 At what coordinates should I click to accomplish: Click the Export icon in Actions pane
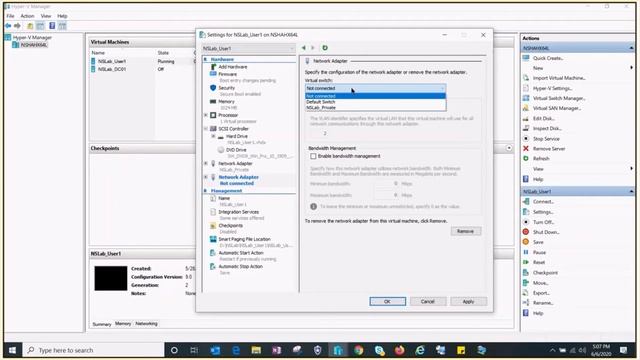coord(526,293)
